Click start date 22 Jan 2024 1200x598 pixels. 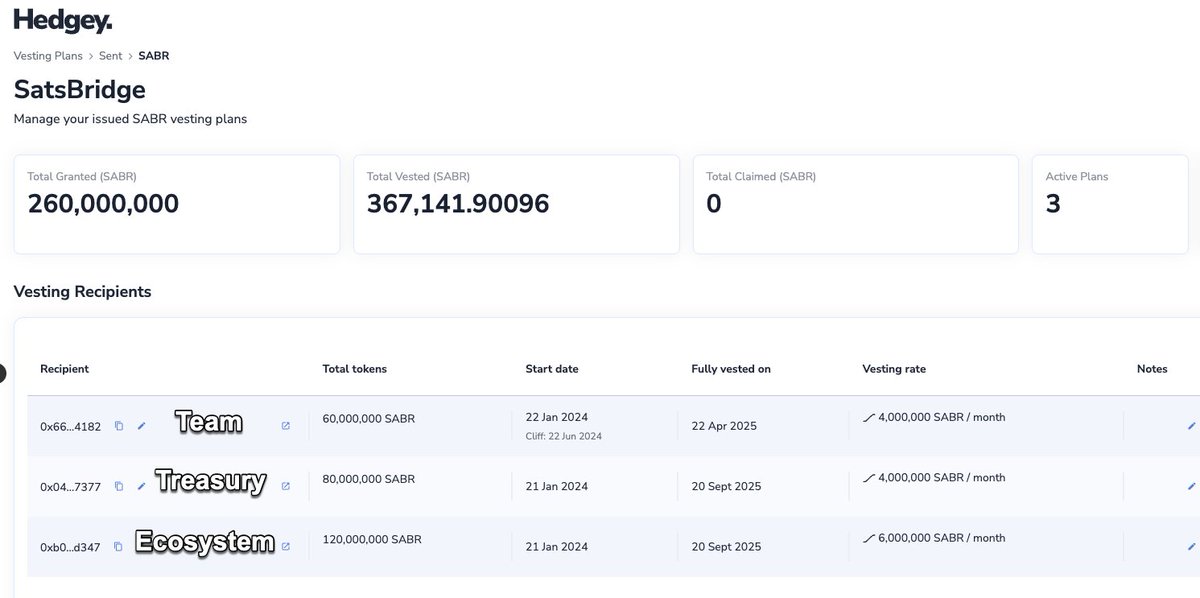557,418
